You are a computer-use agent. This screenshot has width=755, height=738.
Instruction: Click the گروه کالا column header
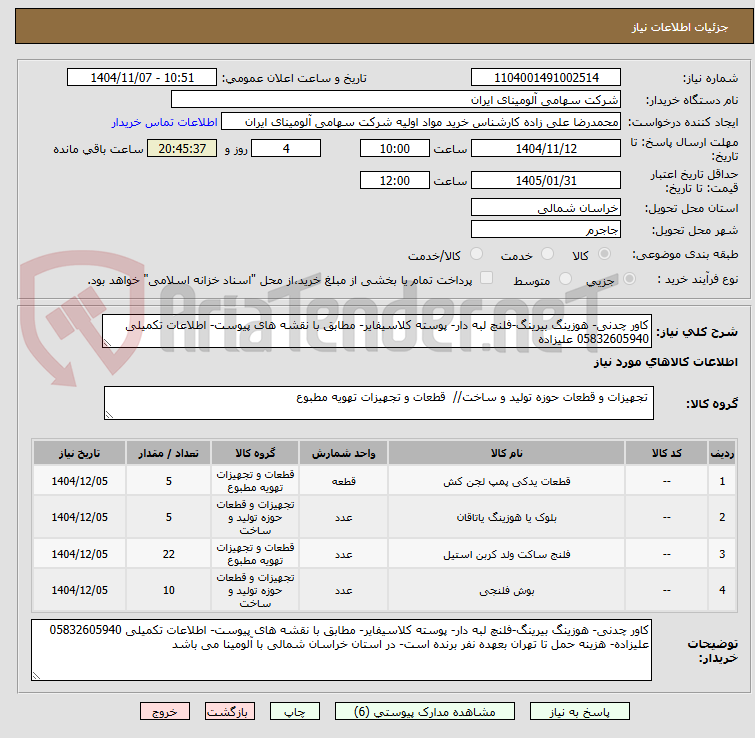click(x=255, y=453)
